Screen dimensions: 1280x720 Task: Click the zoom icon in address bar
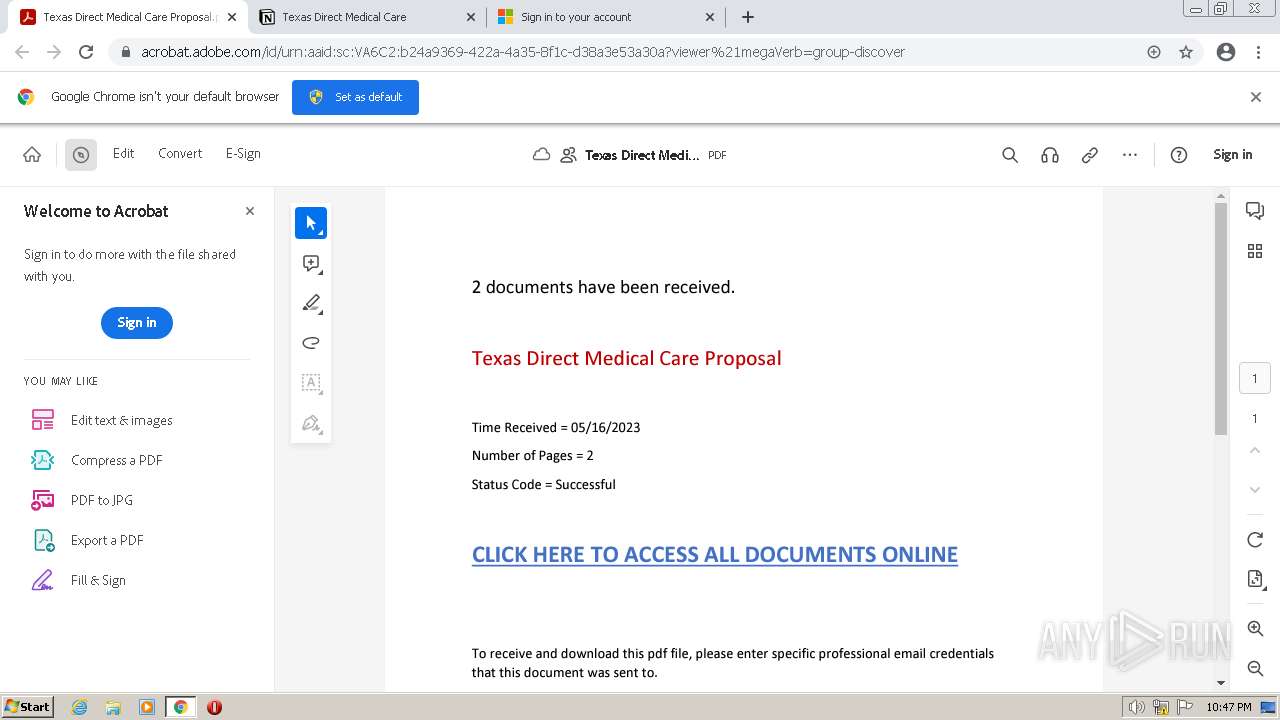[1154, 52]
